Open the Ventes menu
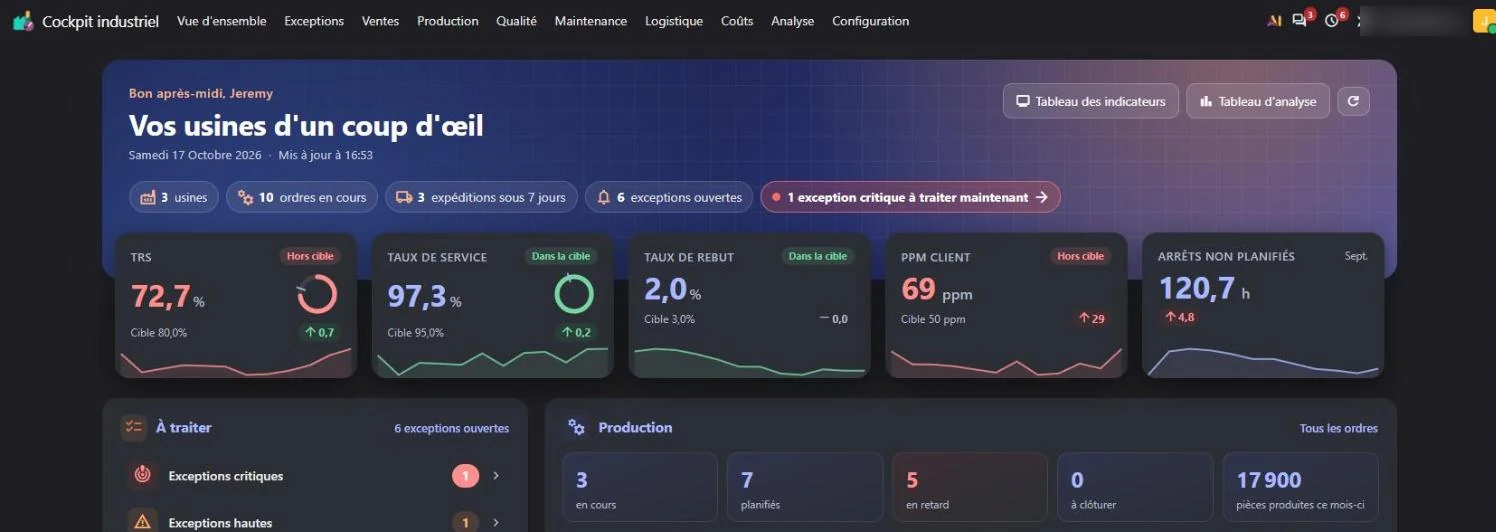 point(380,21)
